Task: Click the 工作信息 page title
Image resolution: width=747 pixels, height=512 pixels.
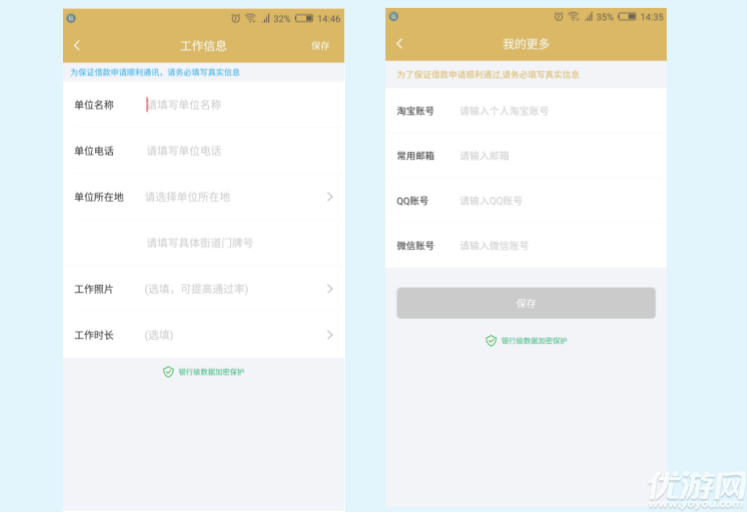Action: coord(203,46)
